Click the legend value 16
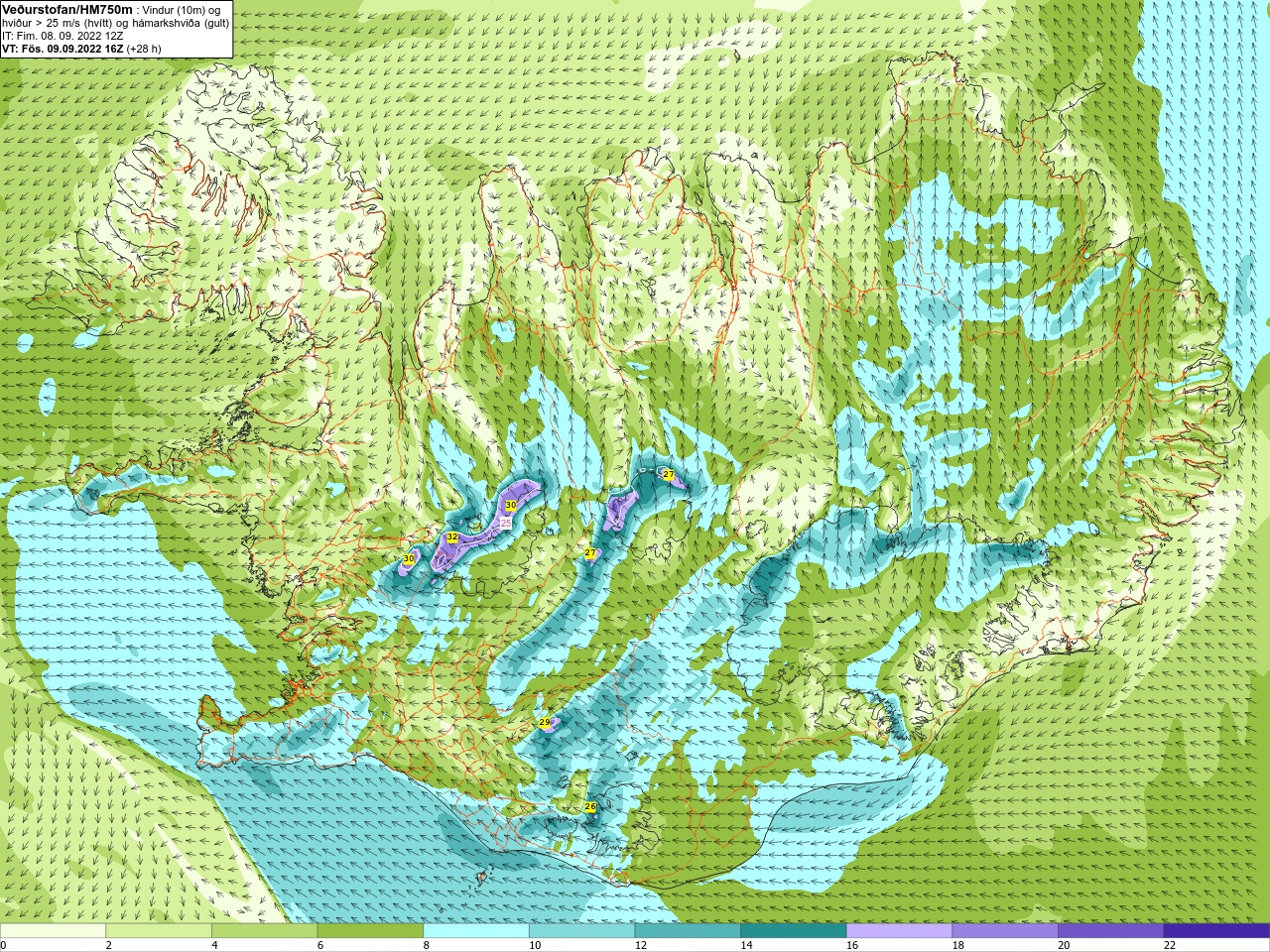This screenshot has width=1270, height=952. click(852, 945)
